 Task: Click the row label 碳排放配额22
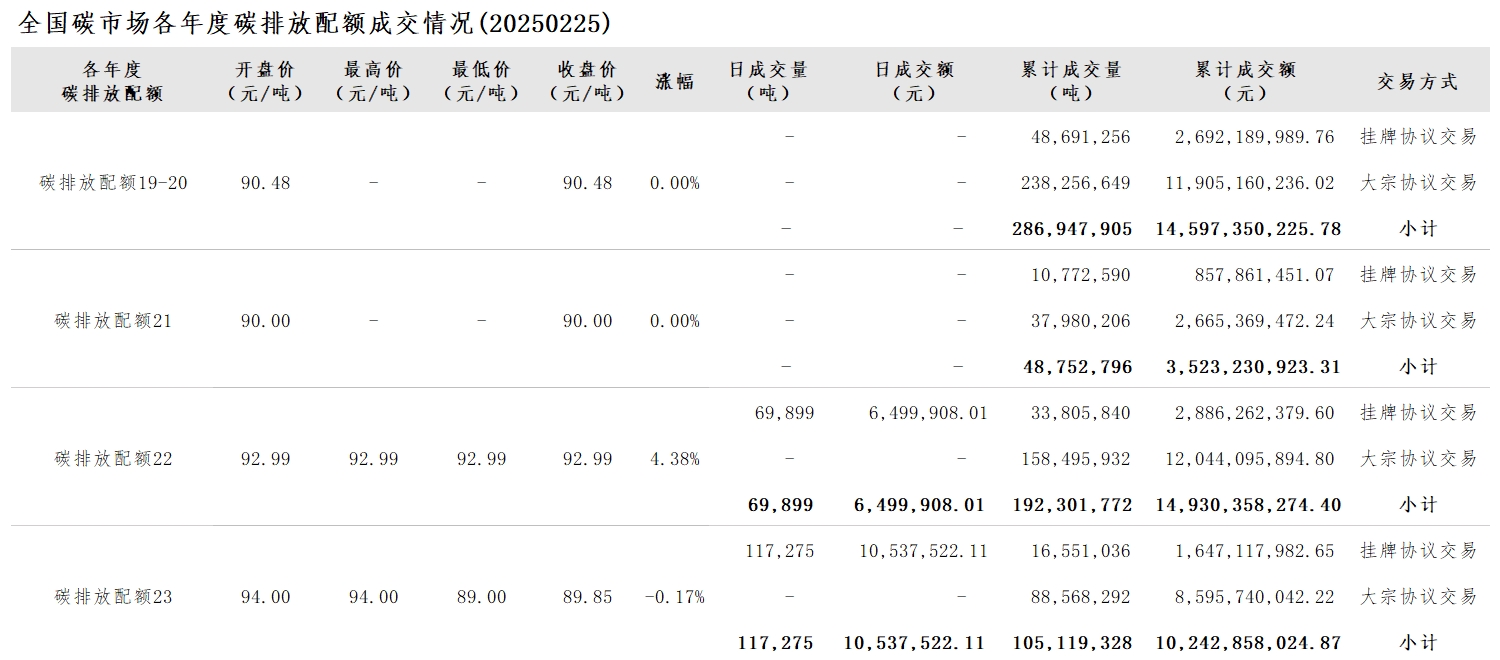point(114,459)
